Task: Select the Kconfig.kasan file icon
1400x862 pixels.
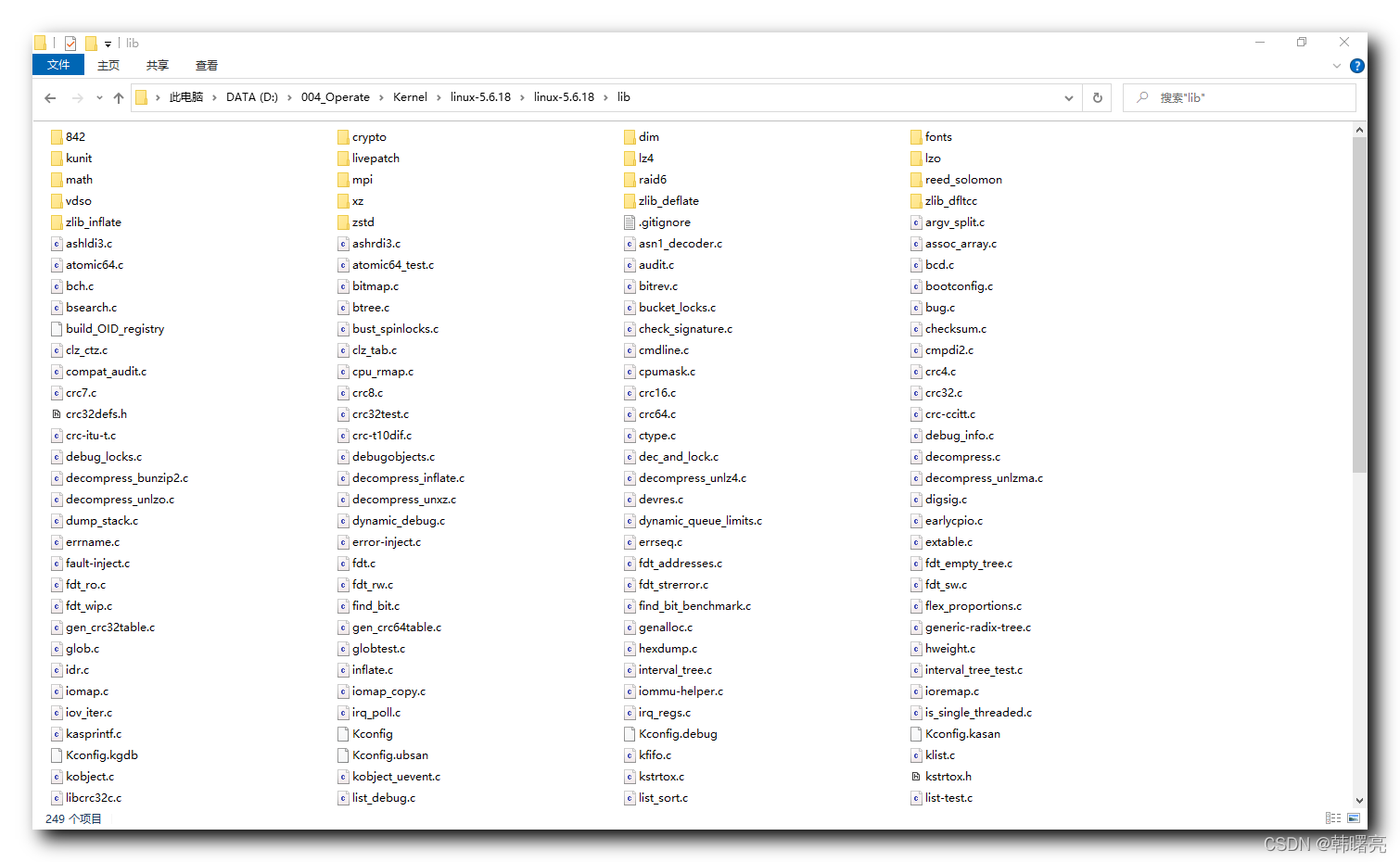Action: (916, 734)
